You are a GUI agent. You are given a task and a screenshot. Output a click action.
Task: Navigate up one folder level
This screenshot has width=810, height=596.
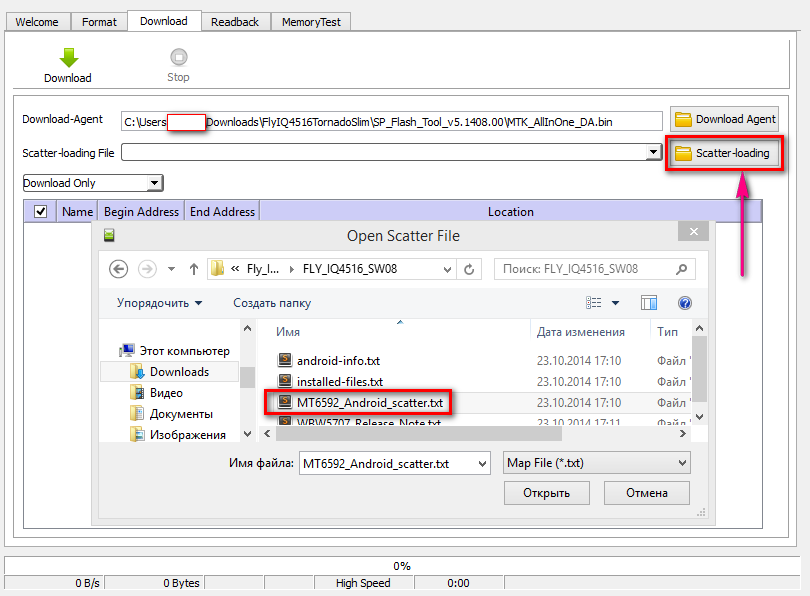point(193,269)
